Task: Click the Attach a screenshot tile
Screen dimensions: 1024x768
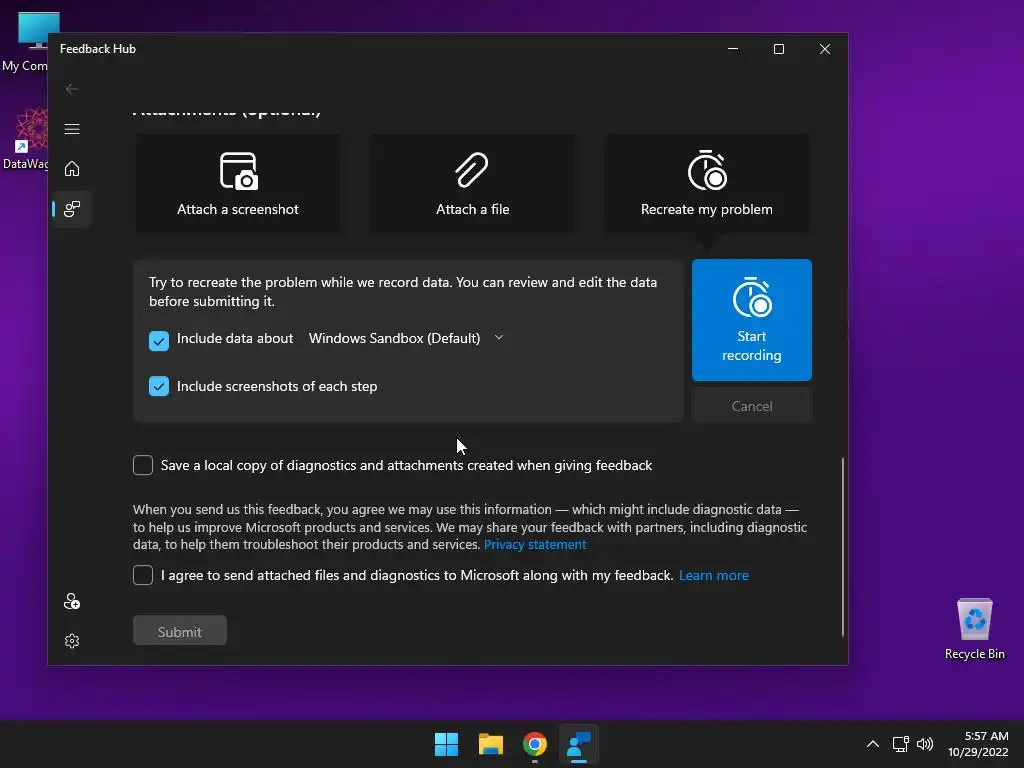Action: (x=238, y=184)
